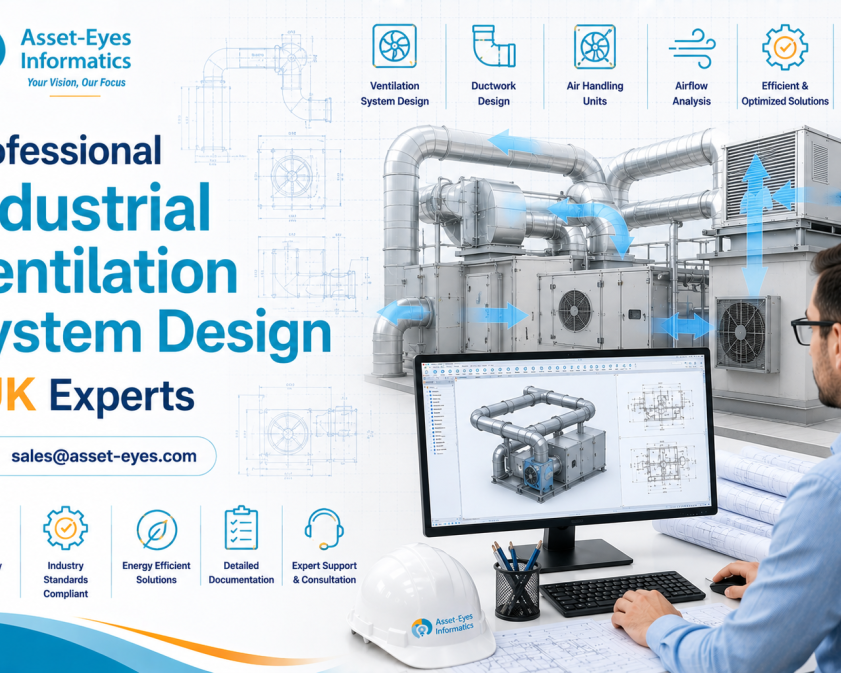Viewport: 841px width, 673px height.
Task: Click the Expert Support headset icon
Action: (324, 529)
